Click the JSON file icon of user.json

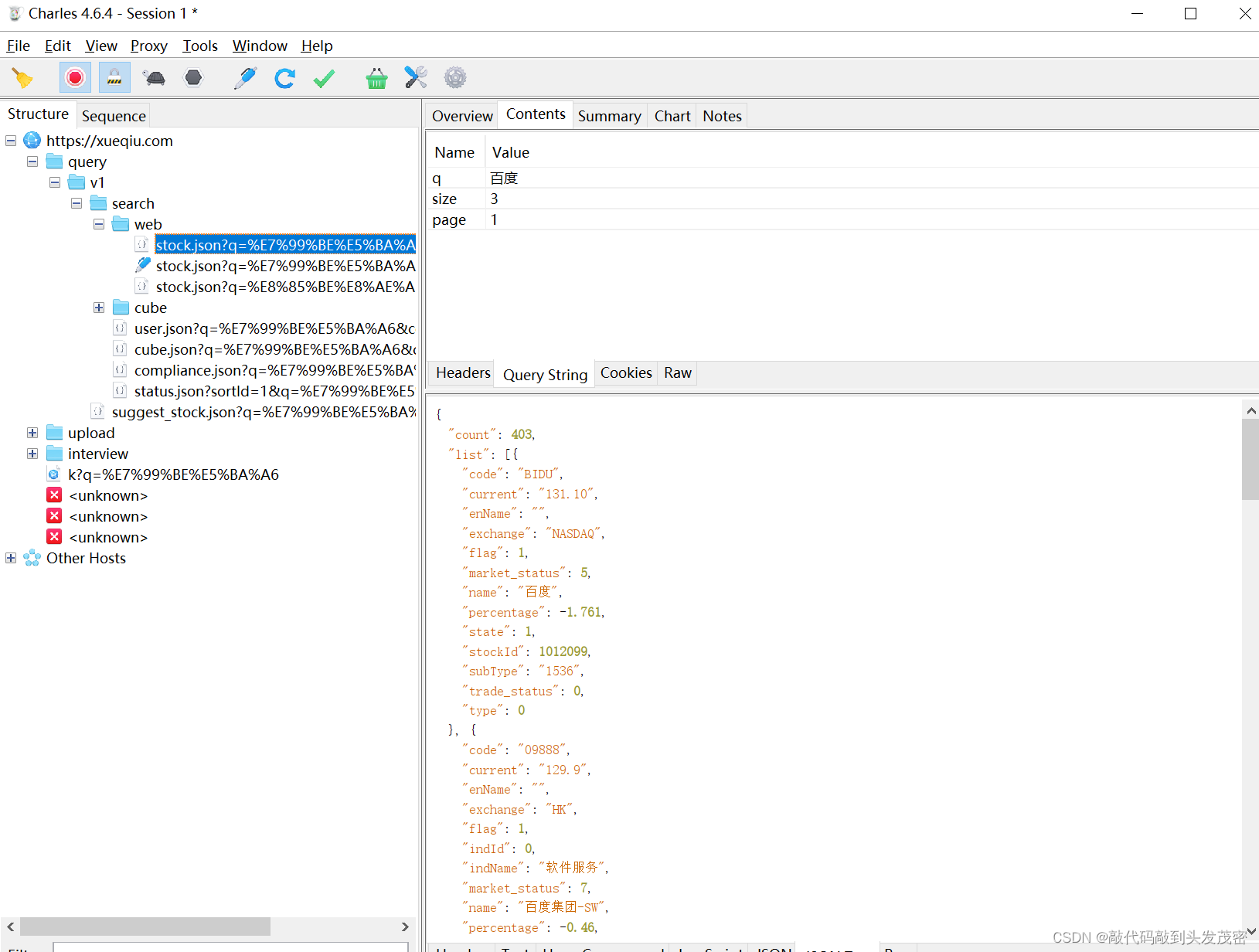(x=120, y=328)
